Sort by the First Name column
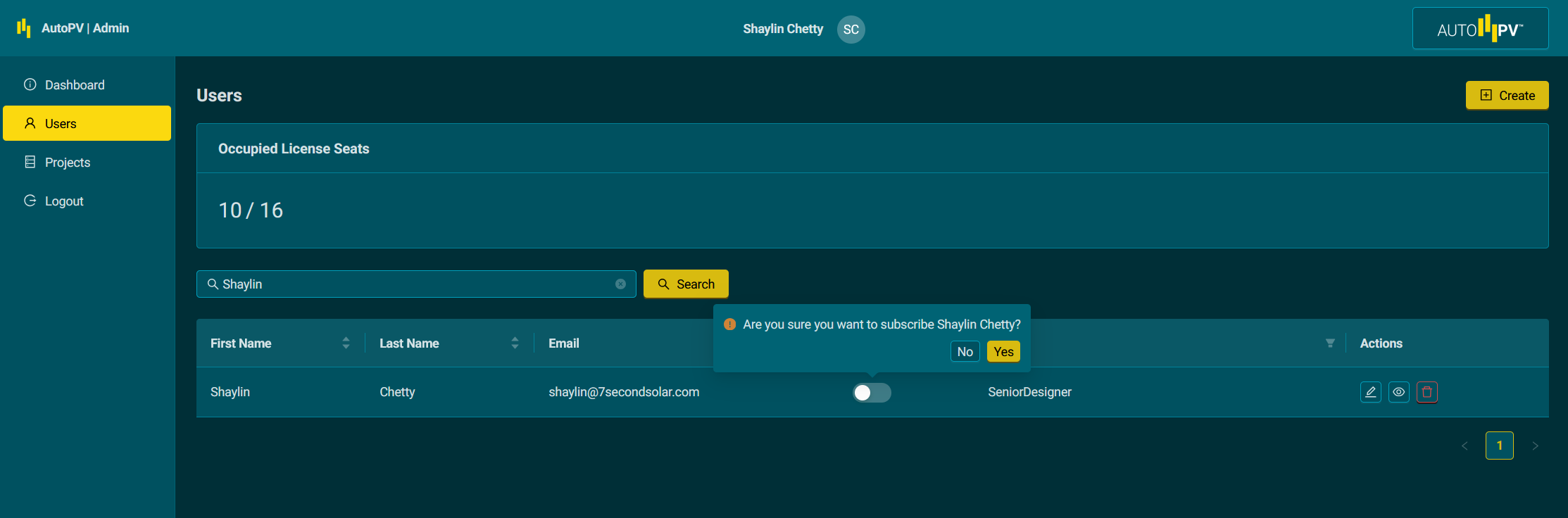The width and height of the screenshot is (1568, 518). (346, 343)
